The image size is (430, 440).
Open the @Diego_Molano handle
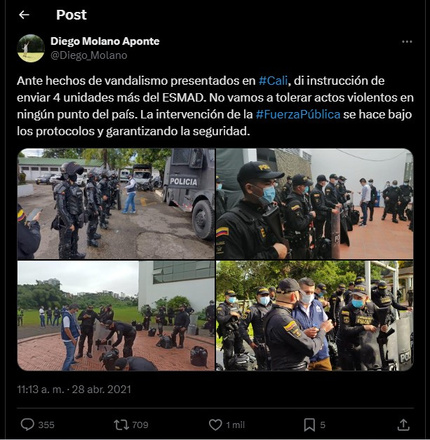tap(89, 55)
